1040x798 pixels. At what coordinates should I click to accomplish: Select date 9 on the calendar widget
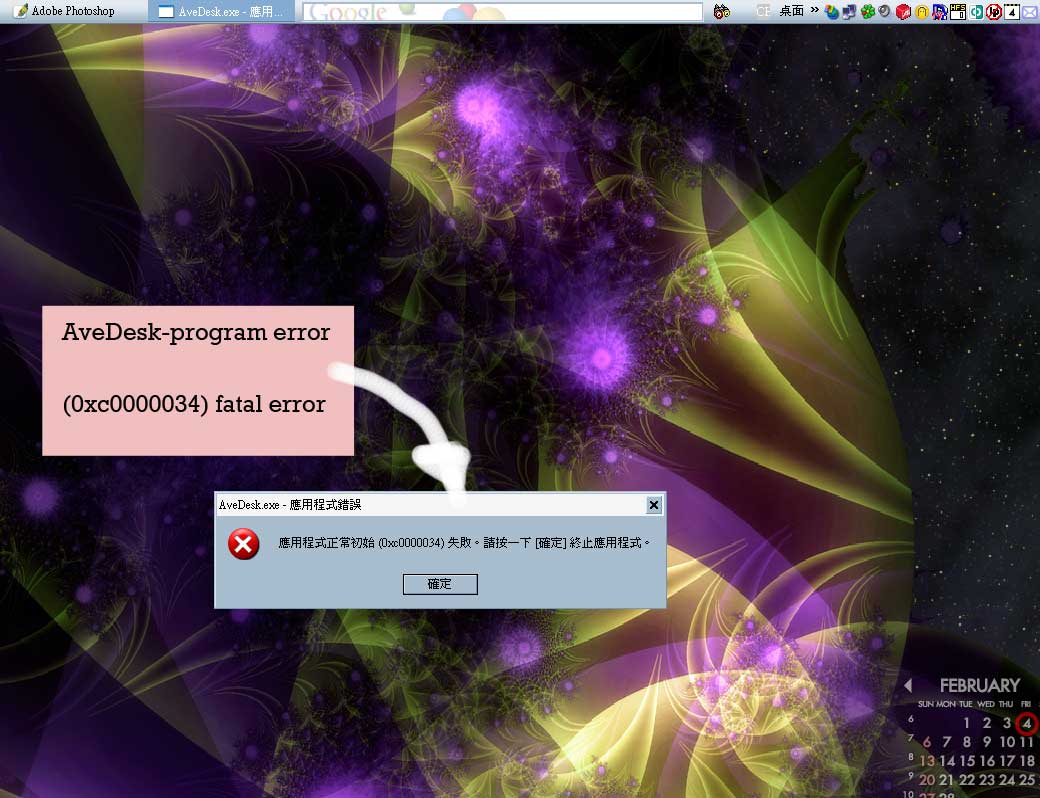tap(987, 742)
